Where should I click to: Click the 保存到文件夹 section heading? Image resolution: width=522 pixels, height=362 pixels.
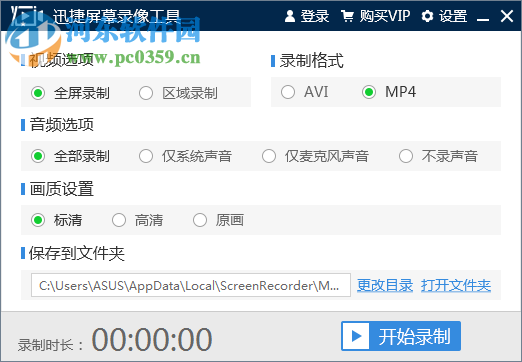click(77, 253)
